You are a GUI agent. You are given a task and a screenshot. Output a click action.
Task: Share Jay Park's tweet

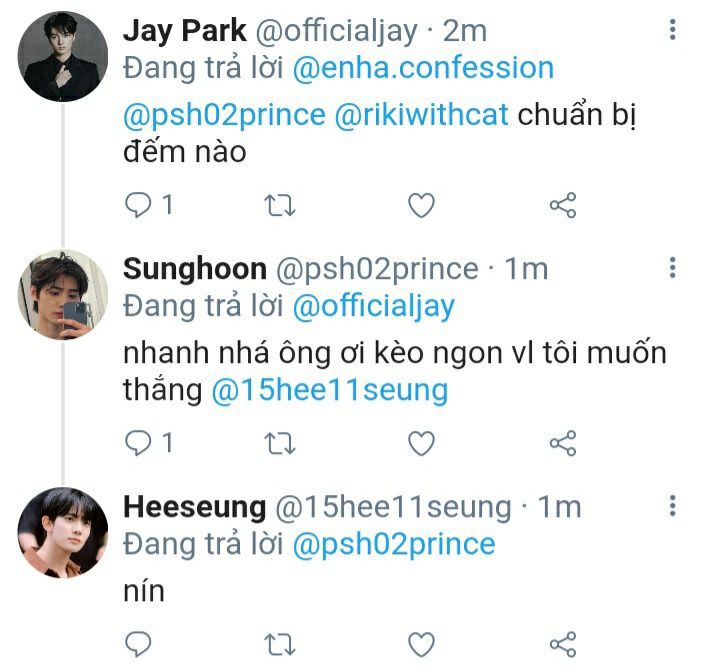coord(563,205)
